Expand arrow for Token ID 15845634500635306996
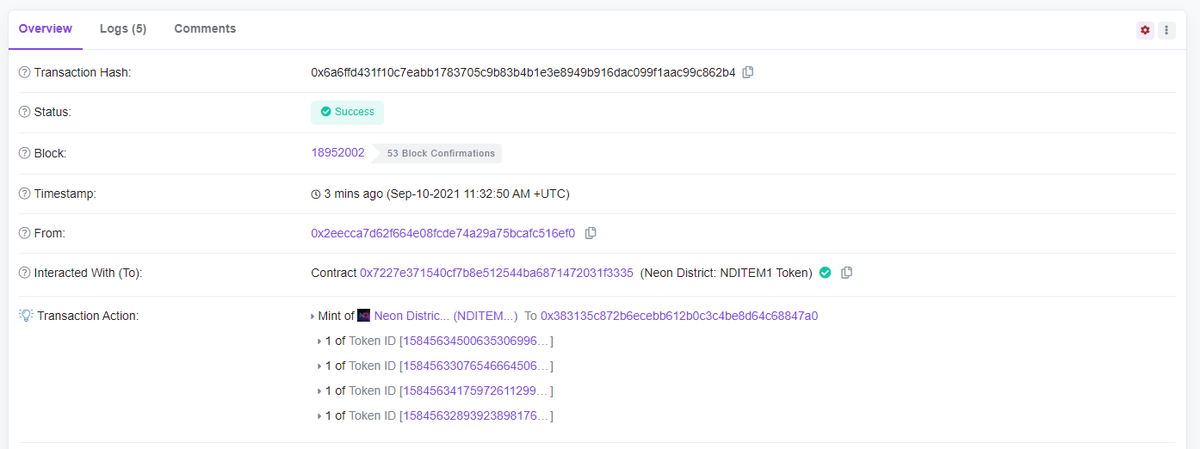Image resolution: width=1200 pixels, height=449 pixels. (319, 341)
